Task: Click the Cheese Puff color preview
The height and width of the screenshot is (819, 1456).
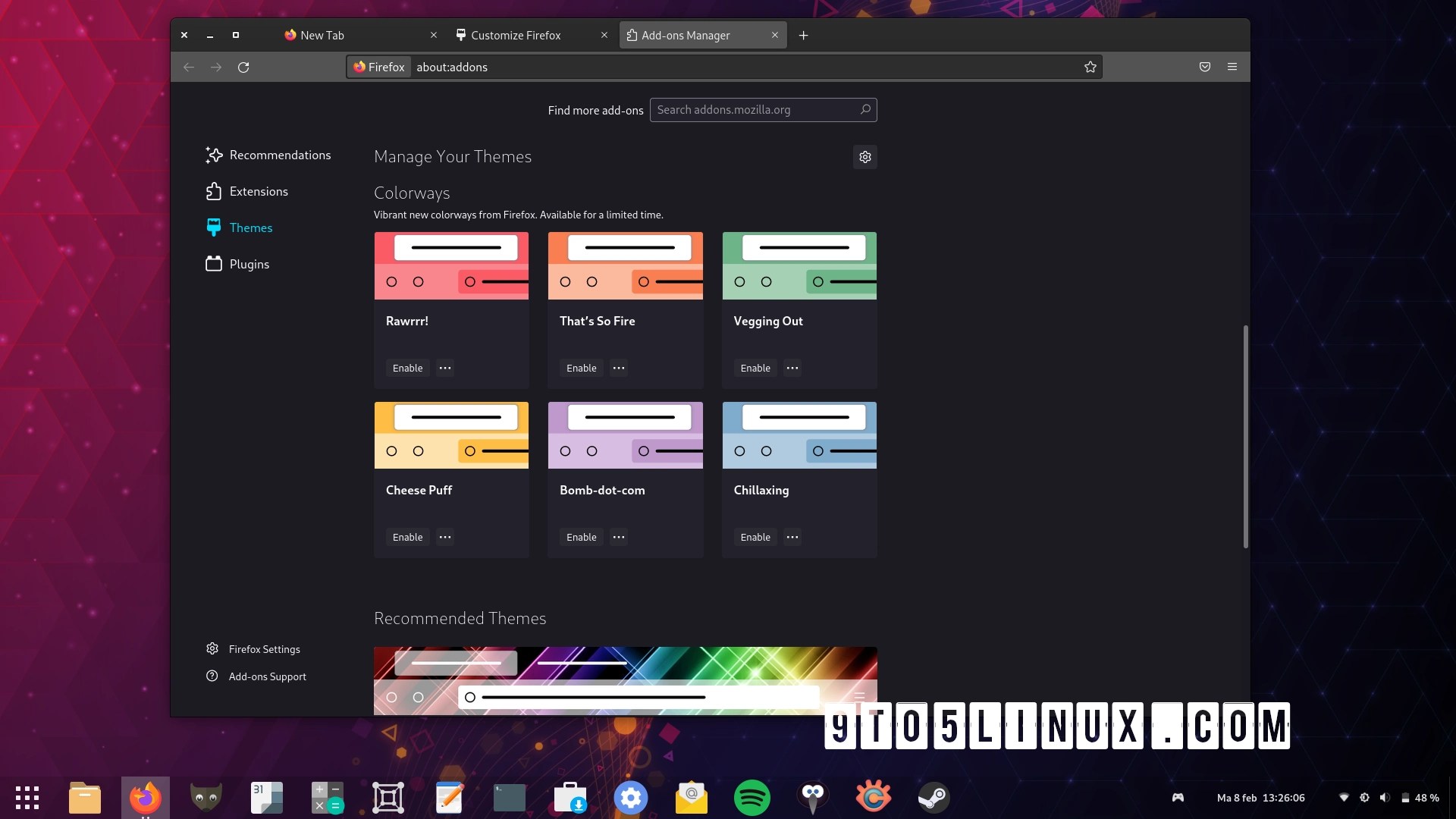Action: [451, 435]
